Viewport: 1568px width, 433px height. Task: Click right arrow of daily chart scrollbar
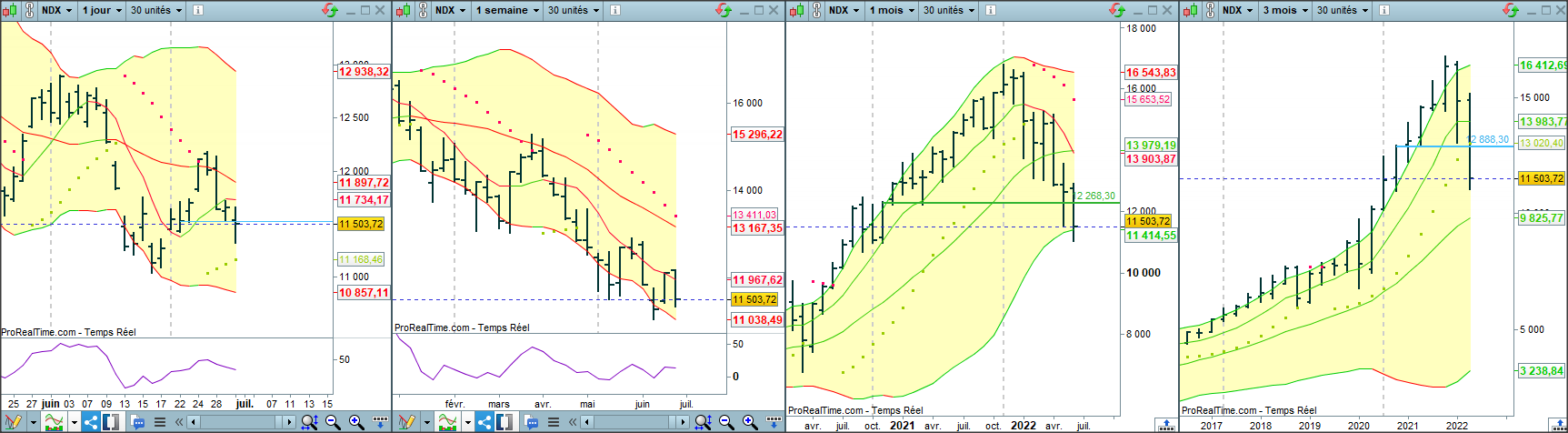289,422
